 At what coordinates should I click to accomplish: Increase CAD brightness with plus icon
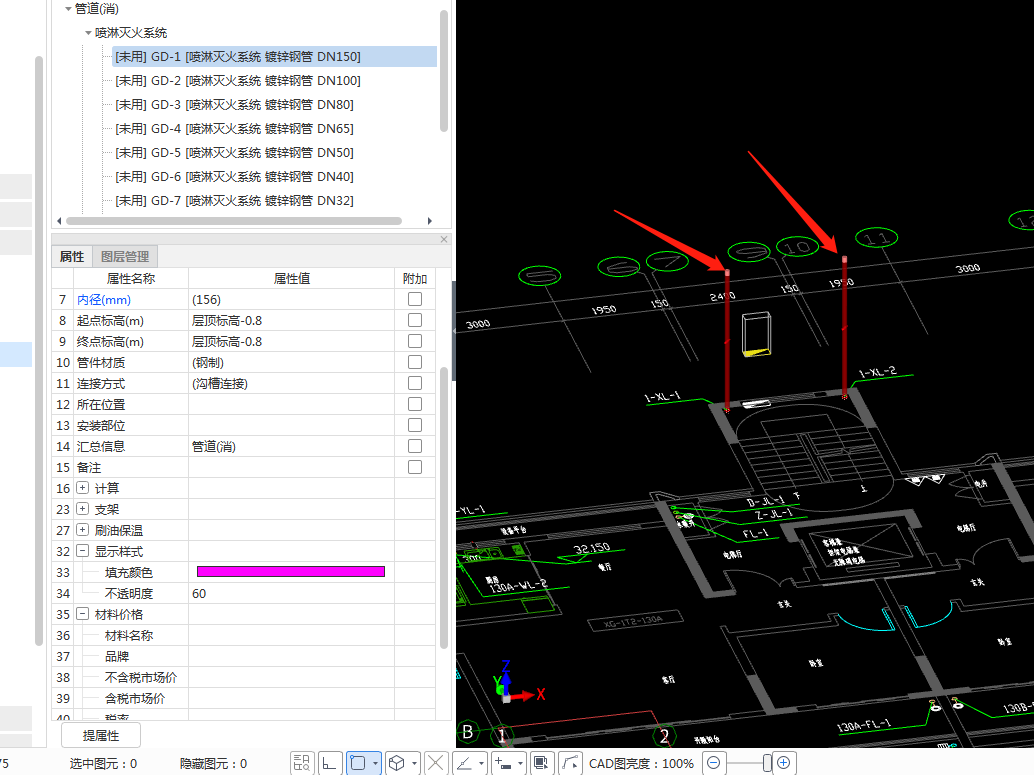tap(783, 763)
